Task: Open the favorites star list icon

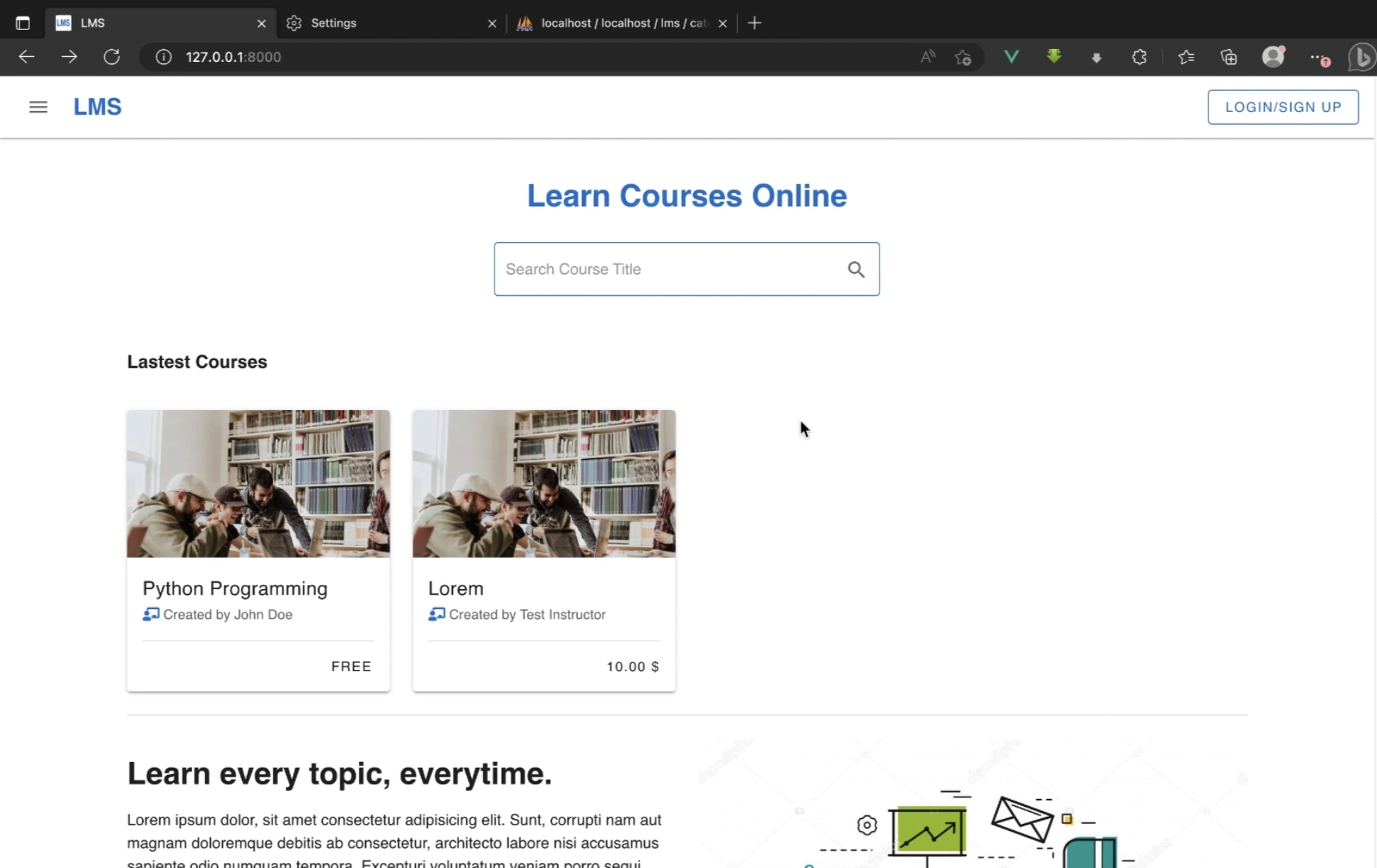Action: point(1186,57)
